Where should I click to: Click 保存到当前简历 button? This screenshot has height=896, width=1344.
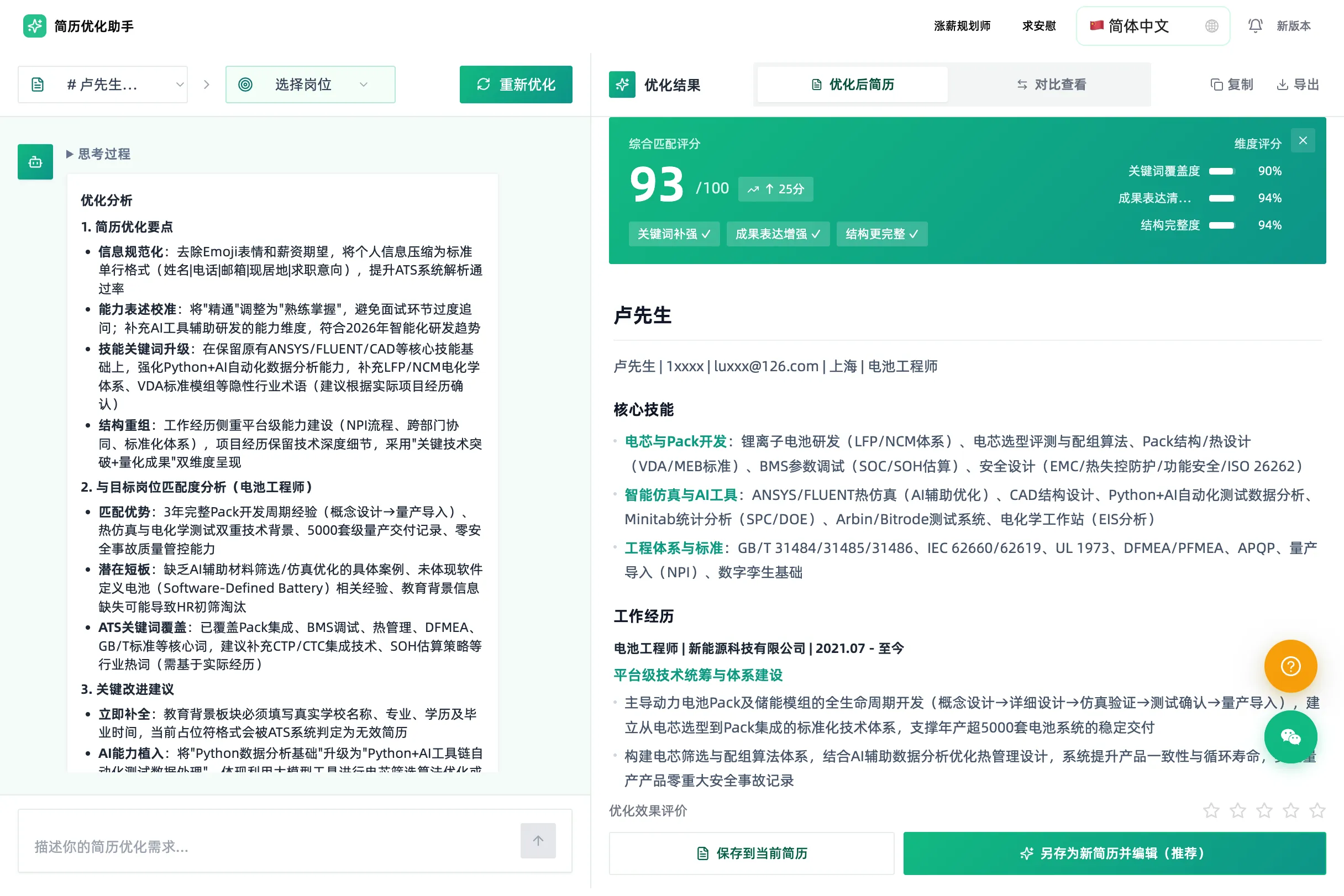pyautogui.click(x=751, y=852)
